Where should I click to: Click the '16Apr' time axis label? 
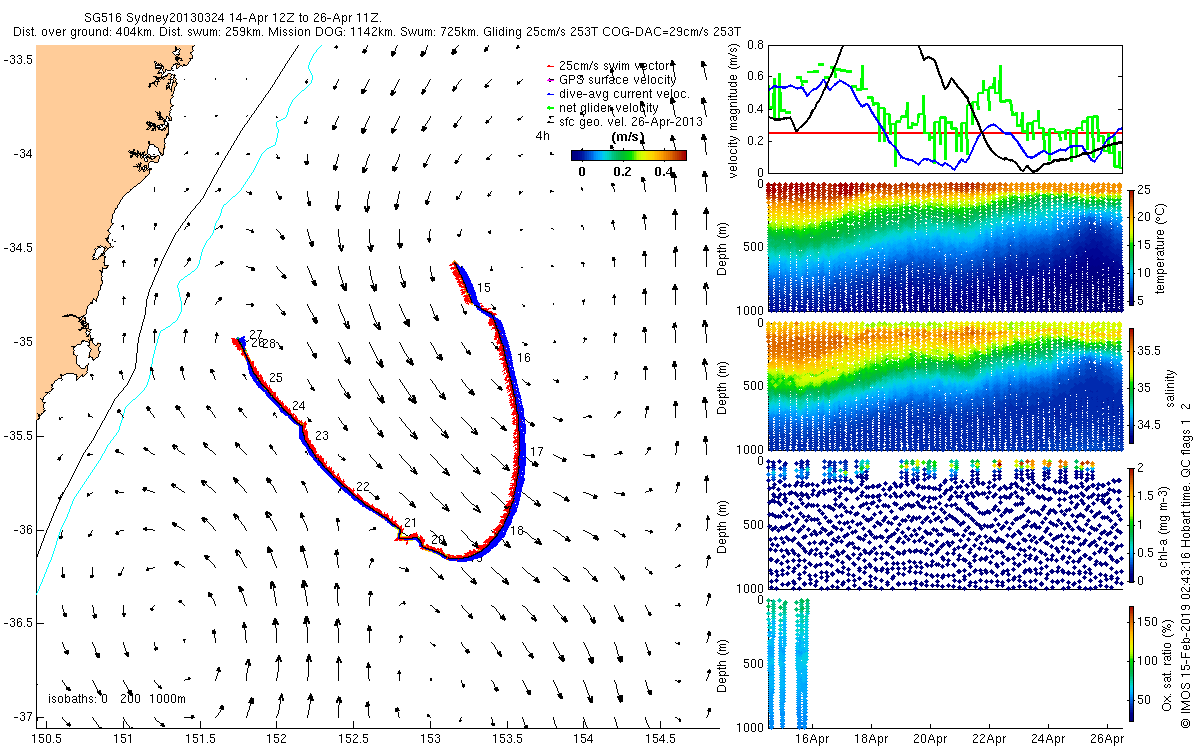(813, 739)
